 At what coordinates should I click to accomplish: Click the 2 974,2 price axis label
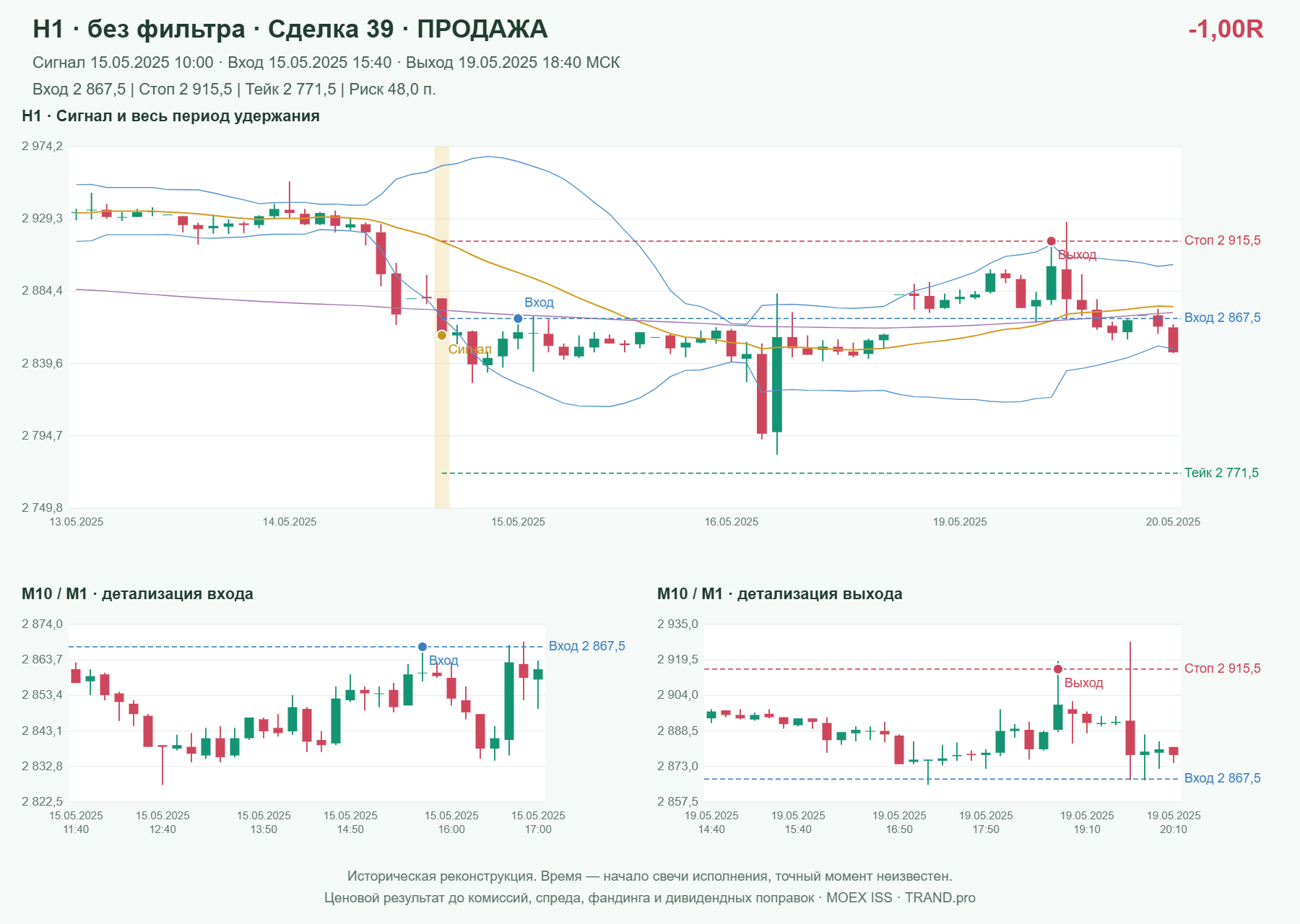[42, 147]
